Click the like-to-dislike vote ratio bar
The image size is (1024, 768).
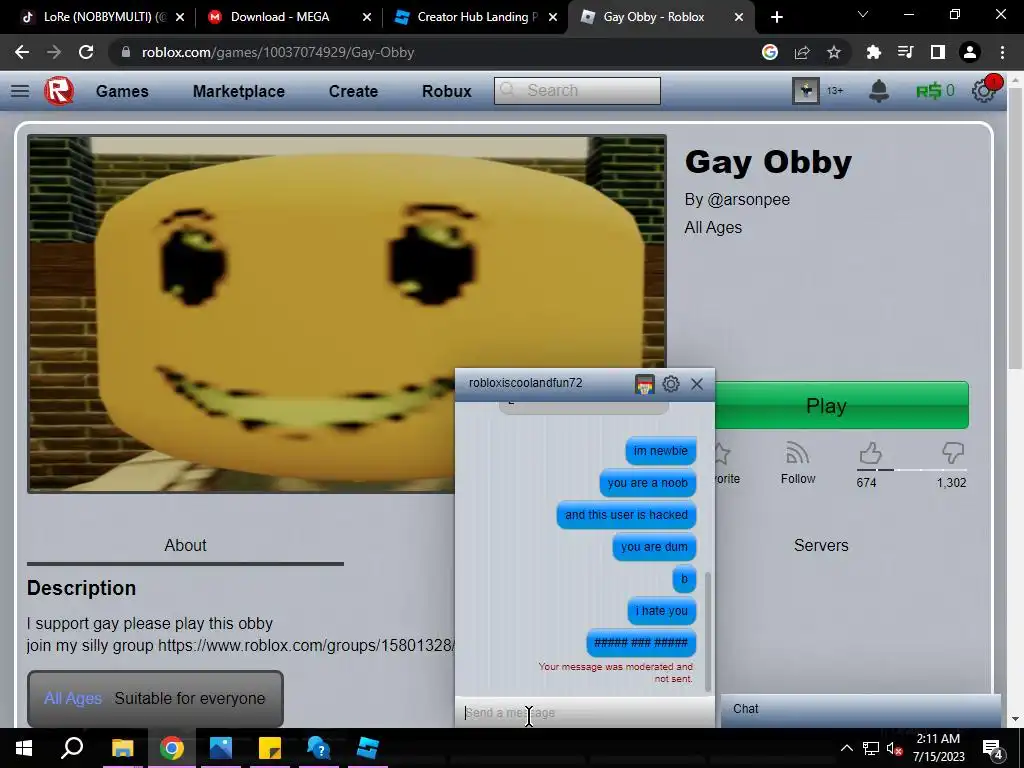coord(912,470)
